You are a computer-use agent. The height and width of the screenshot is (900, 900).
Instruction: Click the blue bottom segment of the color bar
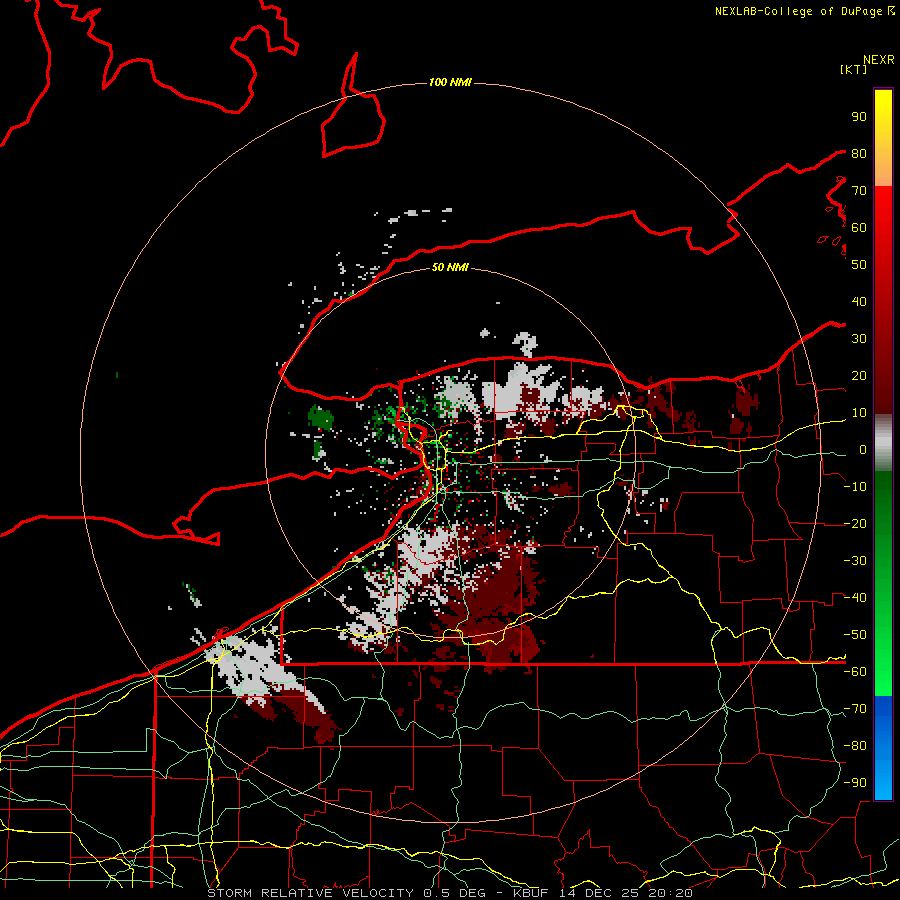click(x=883, y=748)
